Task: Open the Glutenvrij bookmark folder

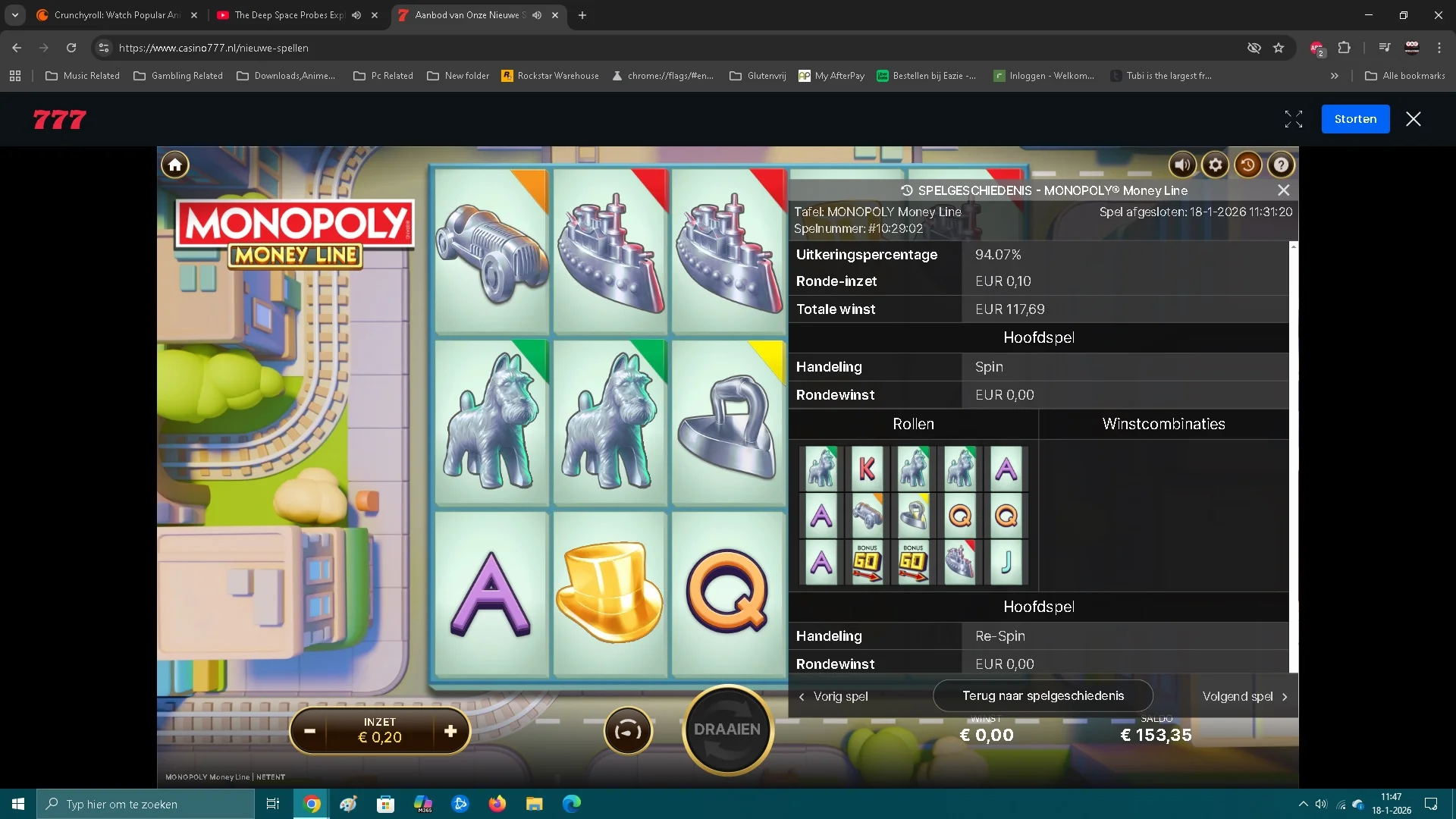Action: coord(758,76)
